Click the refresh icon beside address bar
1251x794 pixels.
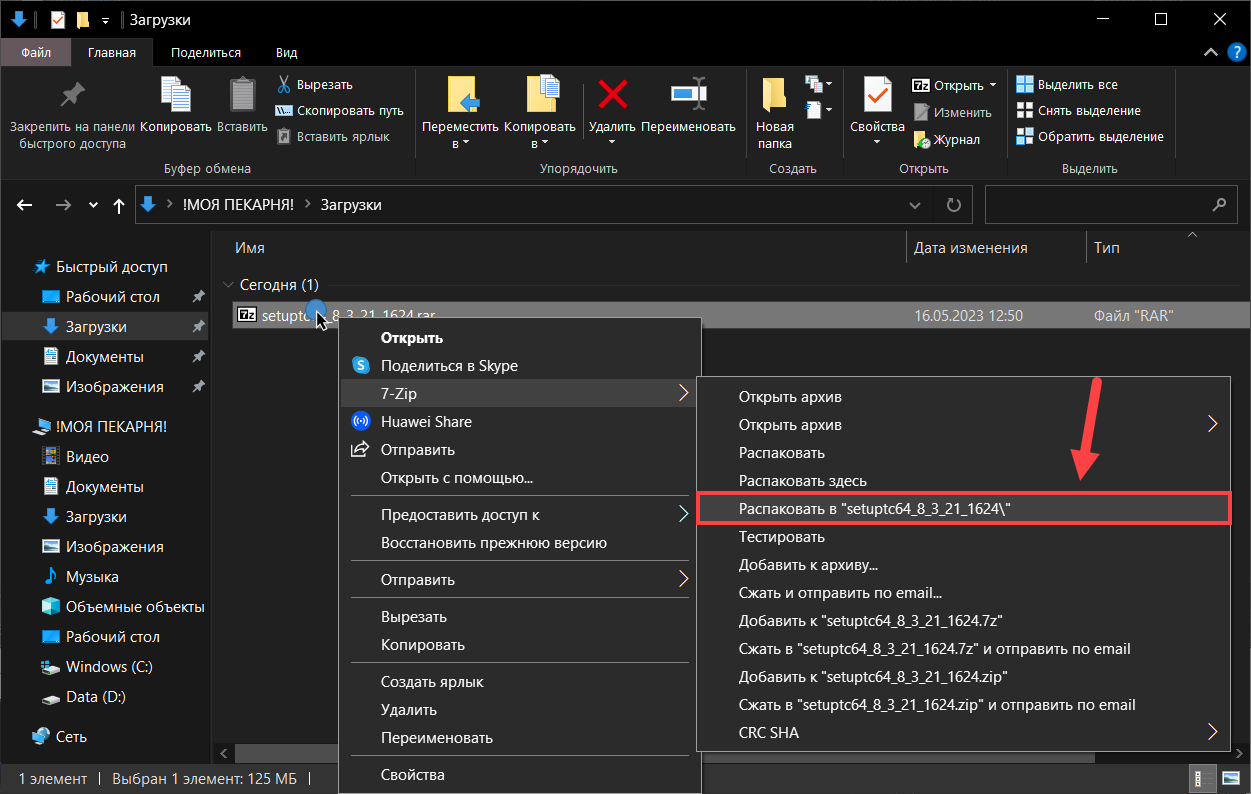(x=953, y=205)
